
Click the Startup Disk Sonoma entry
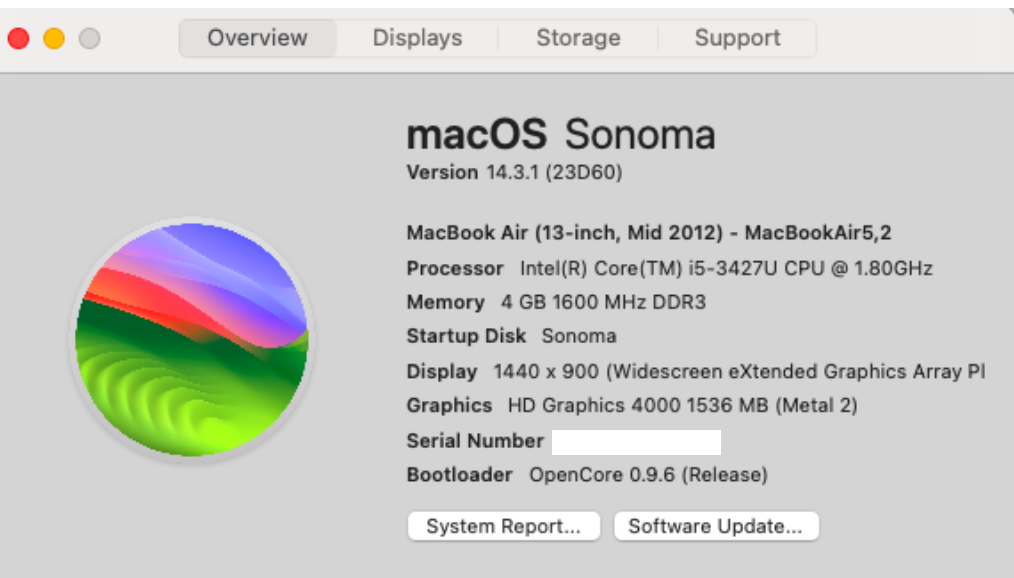(x=579, y=336)
